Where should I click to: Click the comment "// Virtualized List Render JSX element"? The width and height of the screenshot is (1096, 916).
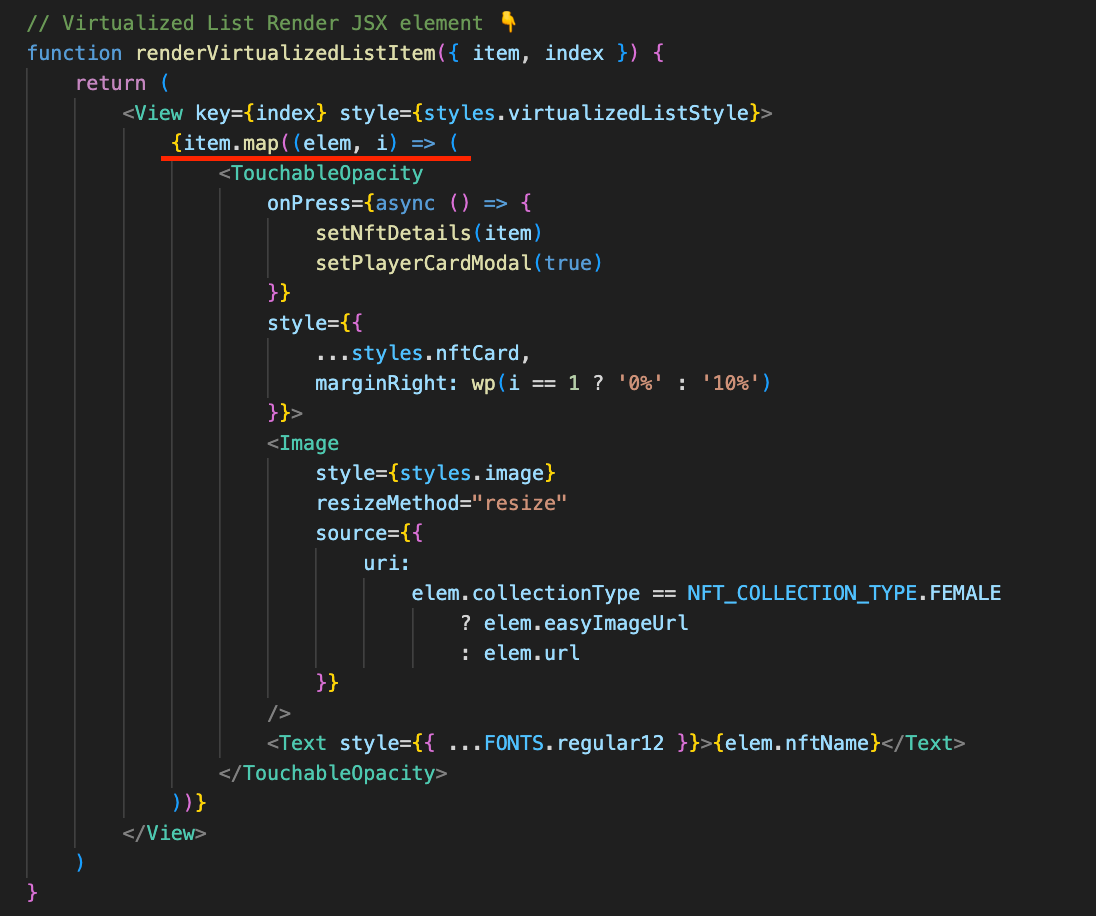click(255, 23)
